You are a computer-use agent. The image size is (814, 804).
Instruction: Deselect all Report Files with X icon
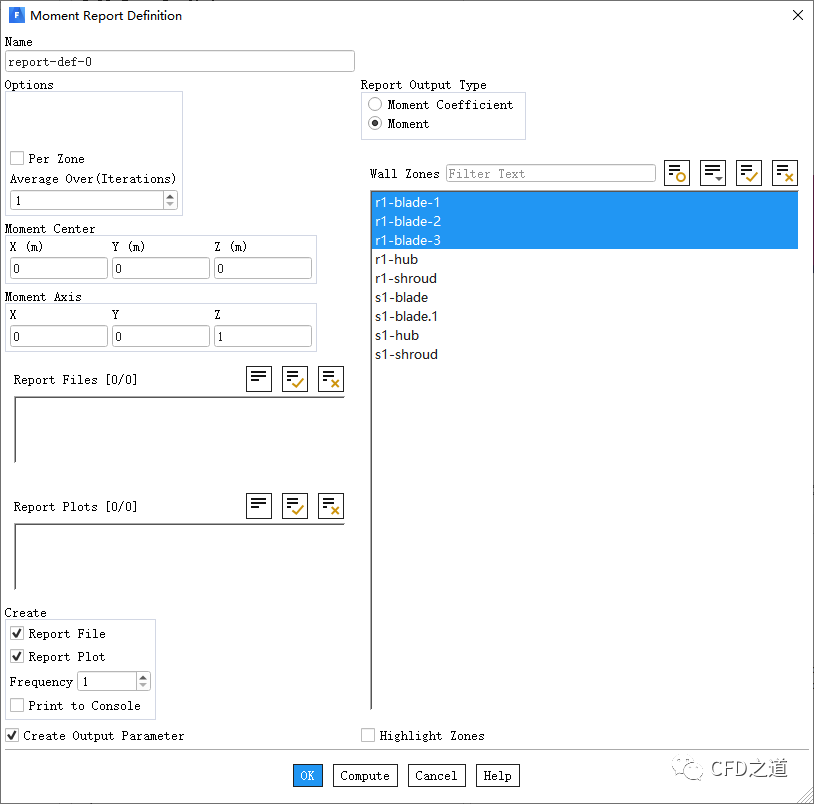pos(331,379)
